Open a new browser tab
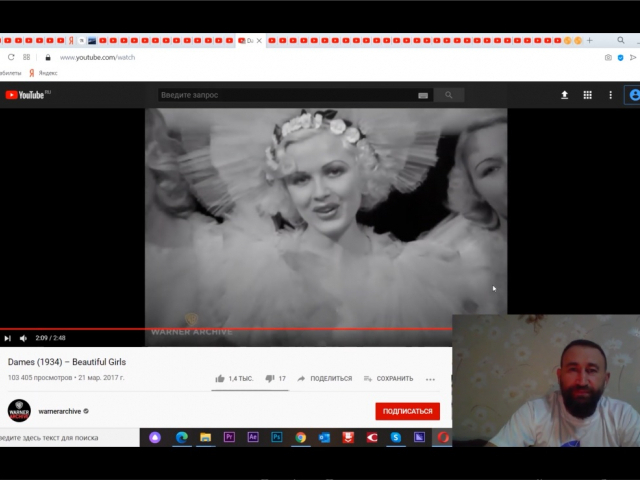This screenshot has height=480, width=640. click(589, 40)
